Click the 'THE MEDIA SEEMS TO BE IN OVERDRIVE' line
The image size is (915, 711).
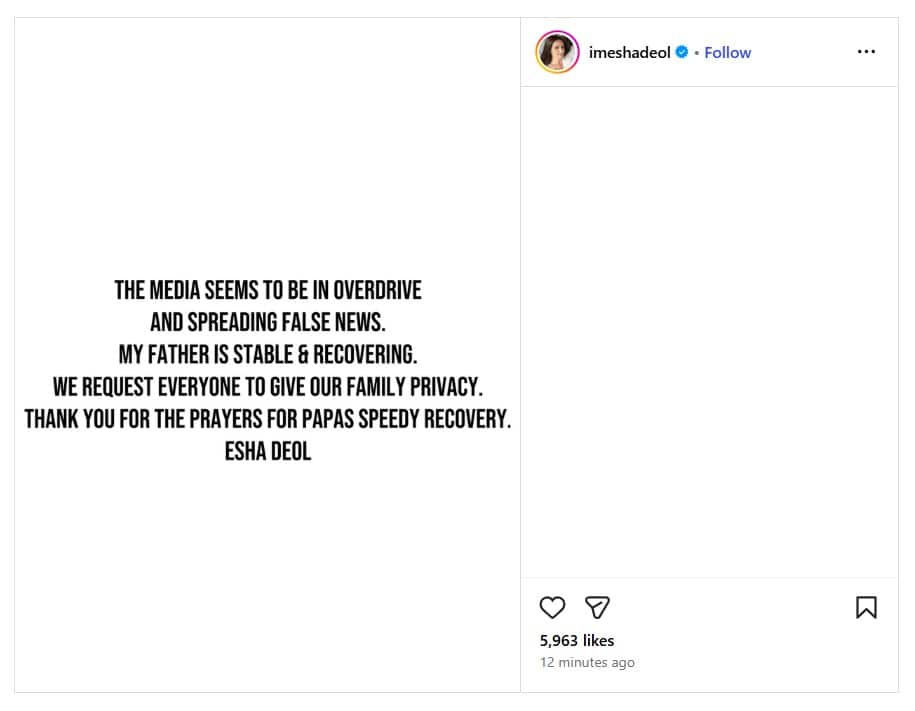(x=268, y=290)
